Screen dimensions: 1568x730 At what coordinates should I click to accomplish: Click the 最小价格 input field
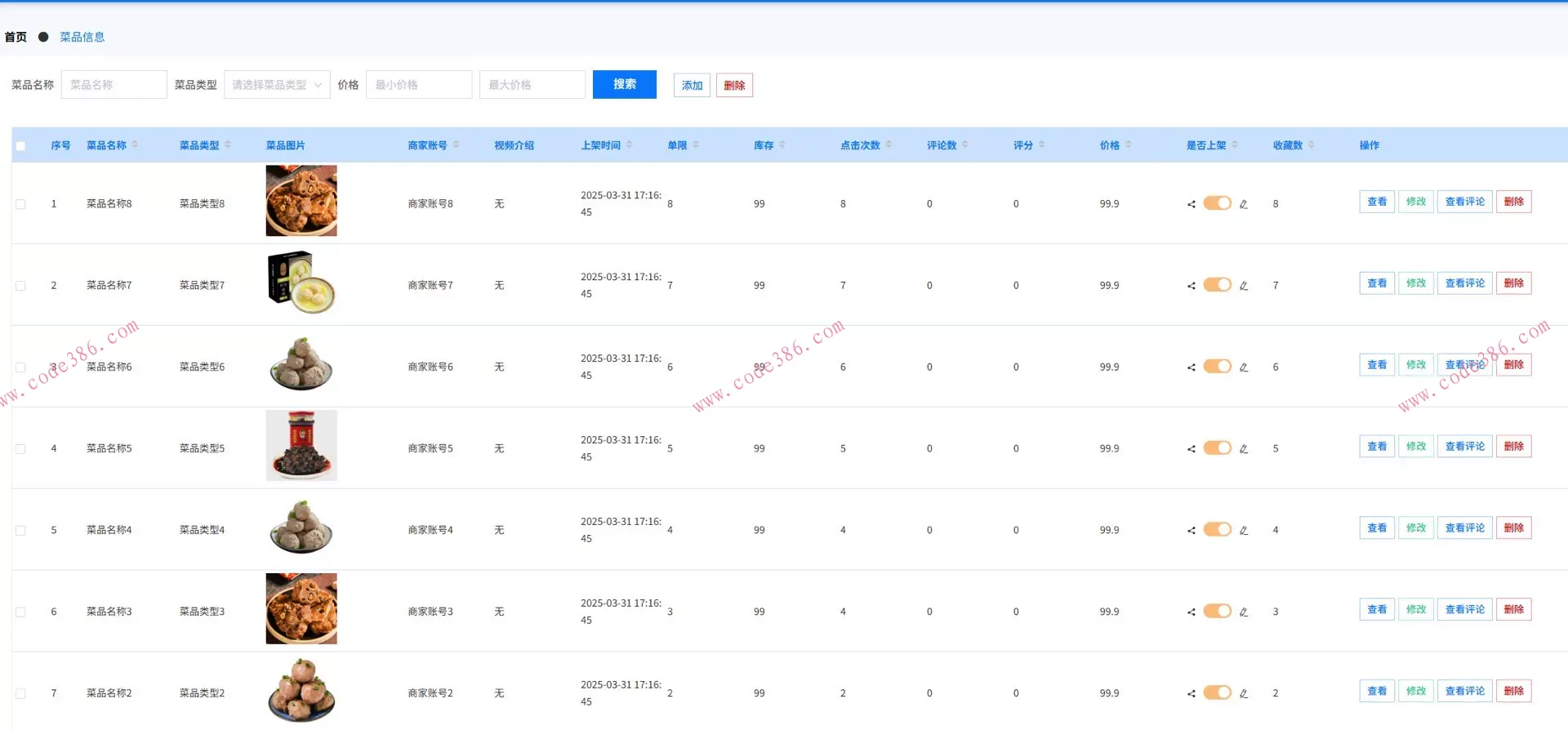point(419,85)
